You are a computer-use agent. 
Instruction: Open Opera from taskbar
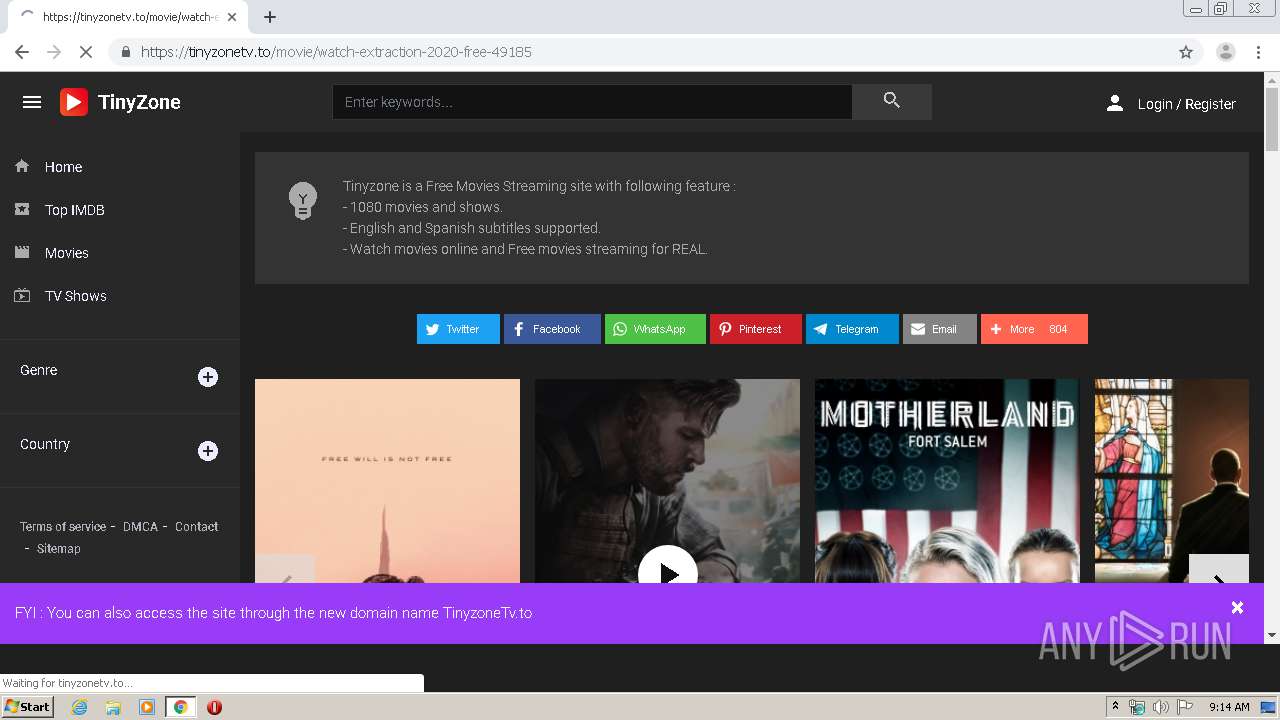coord(214,707)
